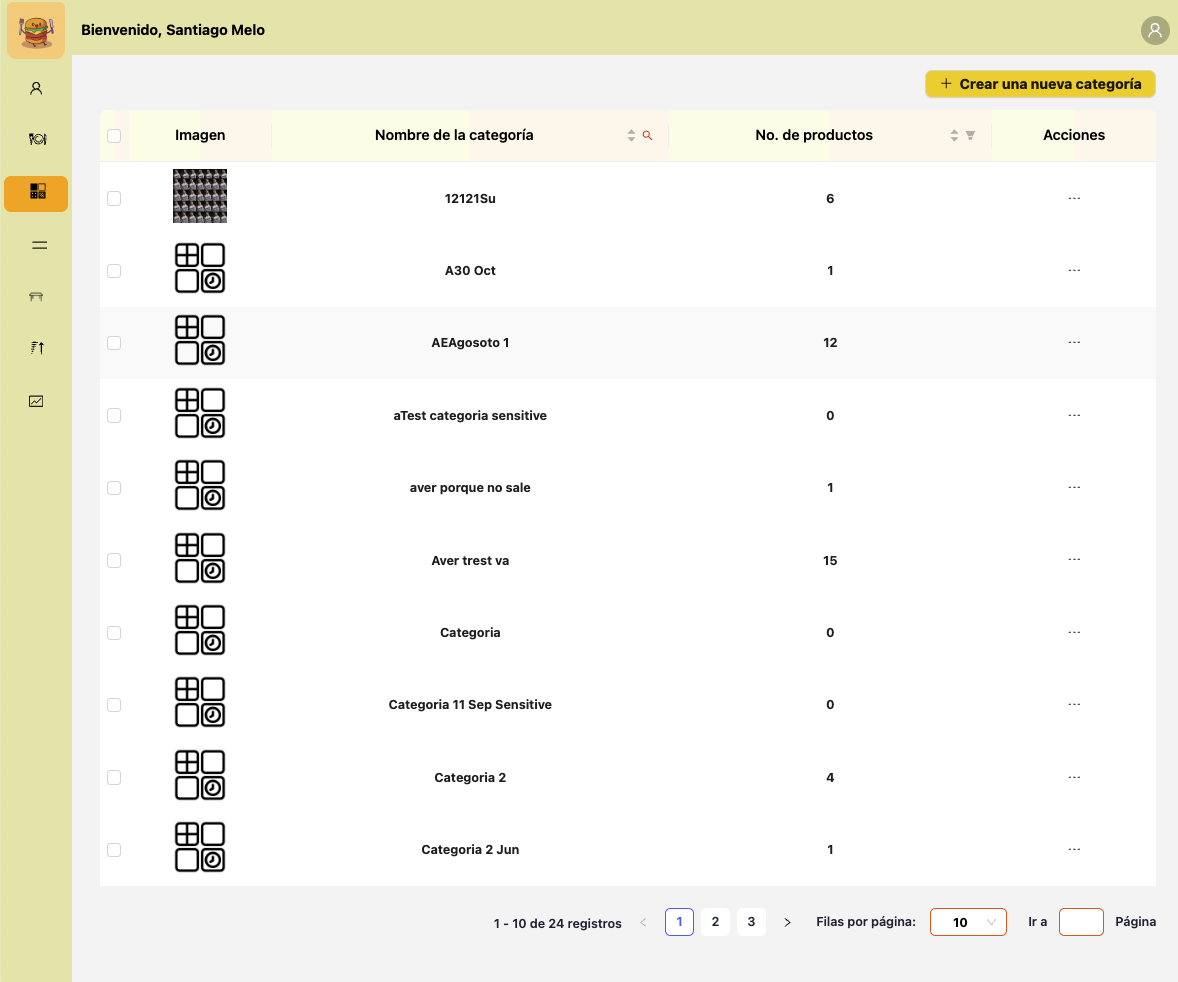1178x982 pixels.
Task: Open the tables icon in sidebar
Action: tap(36, 297)
